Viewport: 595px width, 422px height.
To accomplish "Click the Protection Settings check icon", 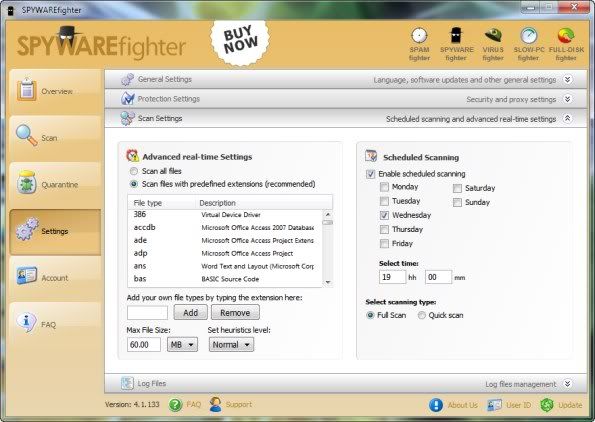I will [128, 99].
